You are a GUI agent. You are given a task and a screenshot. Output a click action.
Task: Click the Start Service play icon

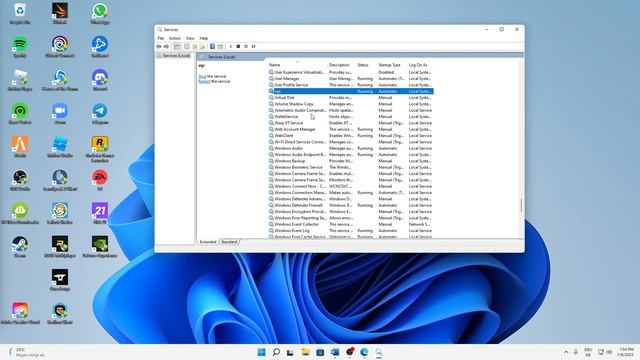pyautogui.click(x=231, y=47)
